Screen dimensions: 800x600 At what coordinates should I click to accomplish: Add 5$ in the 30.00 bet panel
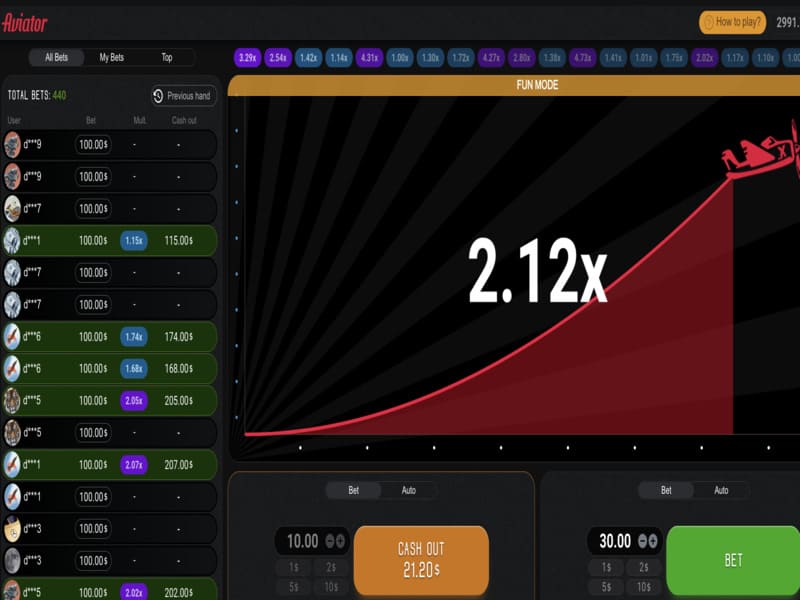tap(606, 587)
